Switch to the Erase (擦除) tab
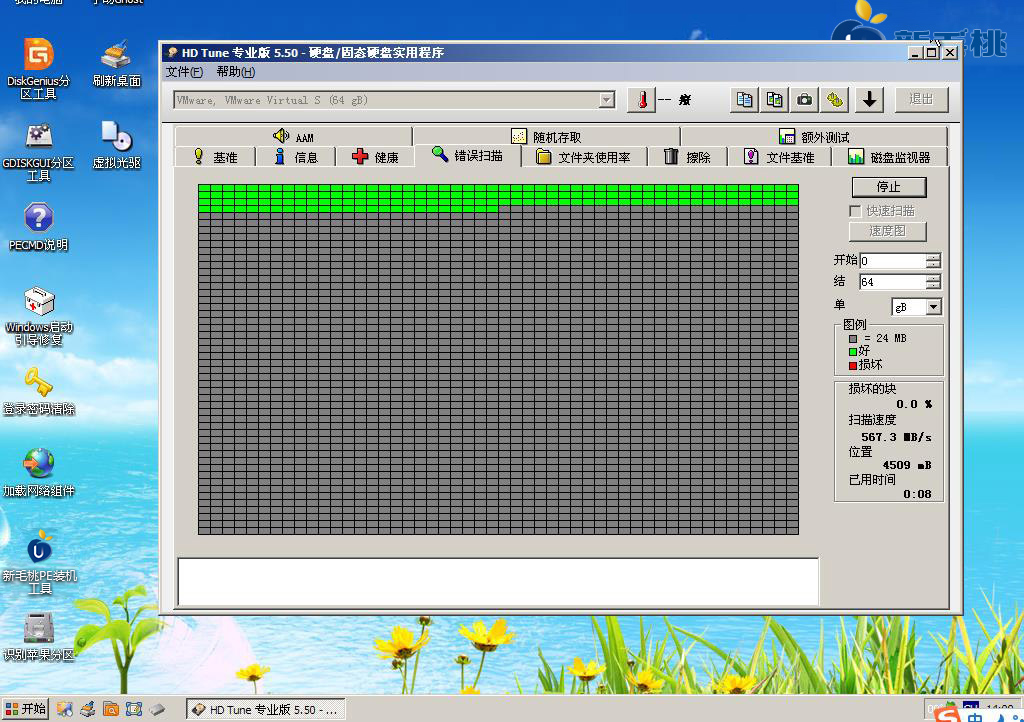The image size is (1024, 722). click(x=687, y=157)
